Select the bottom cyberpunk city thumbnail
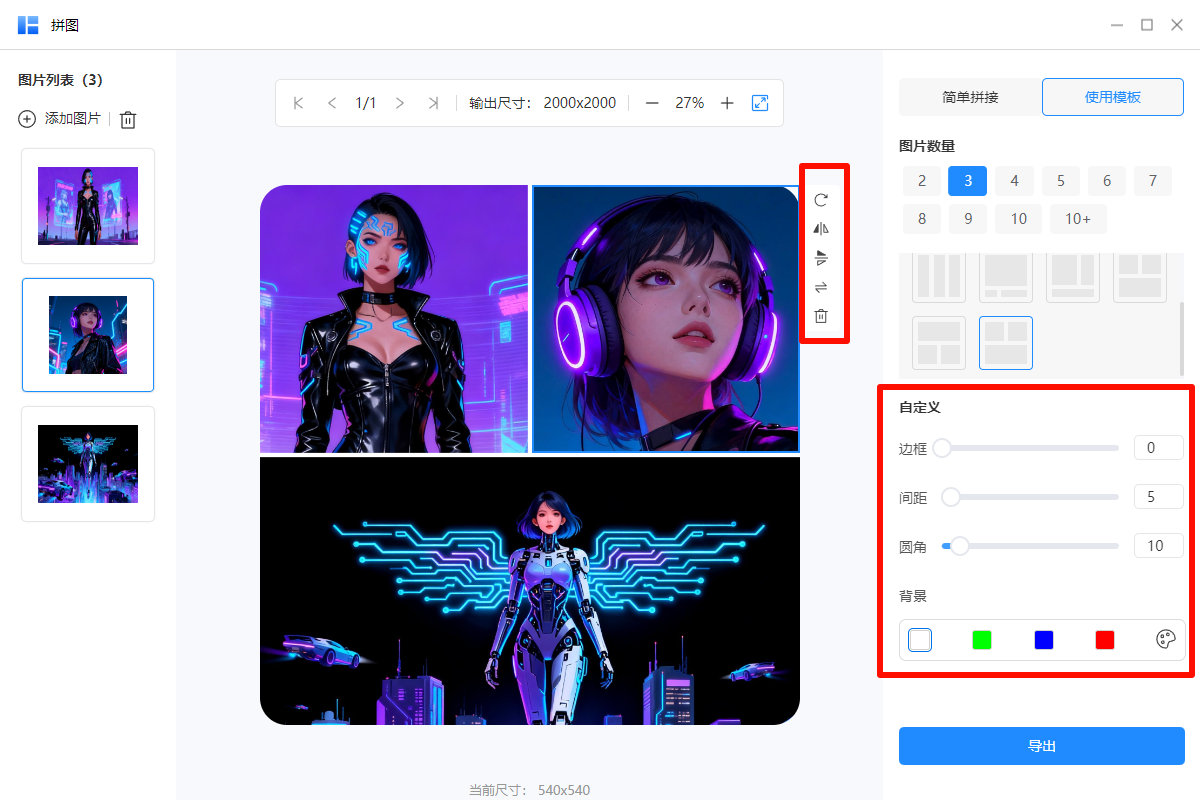Screen dimensions: 1200x800 coord(87,464)
